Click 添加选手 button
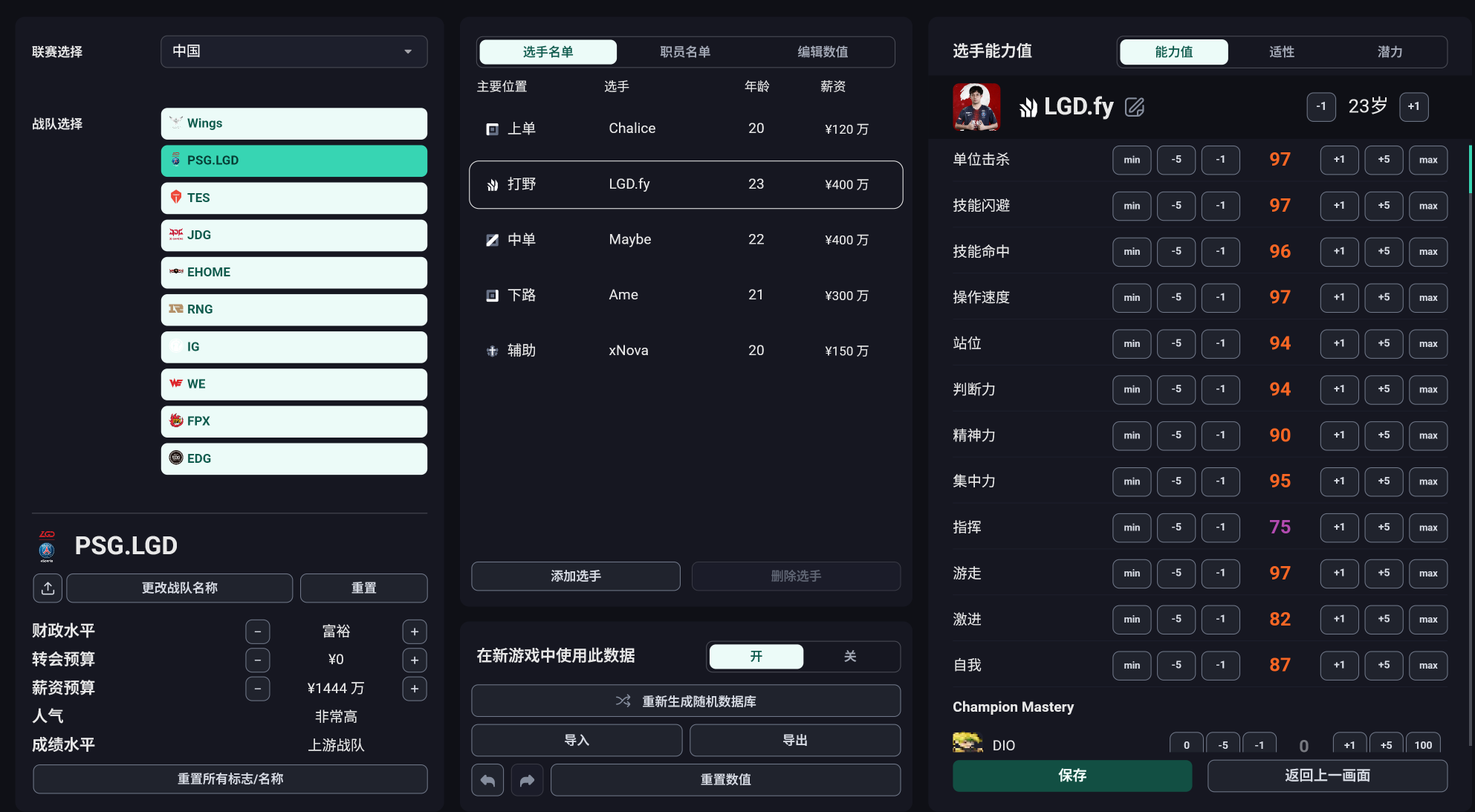 576,576
